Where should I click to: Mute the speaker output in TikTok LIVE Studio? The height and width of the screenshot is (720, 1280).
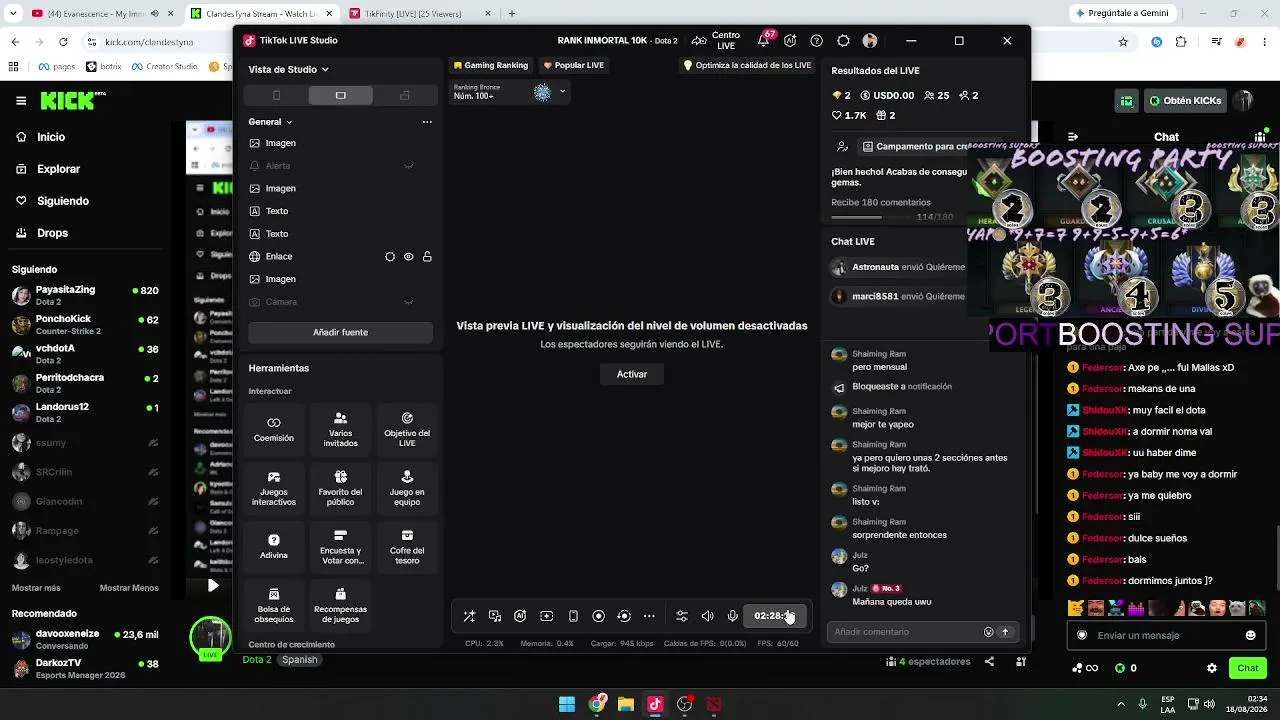[707, 616]
